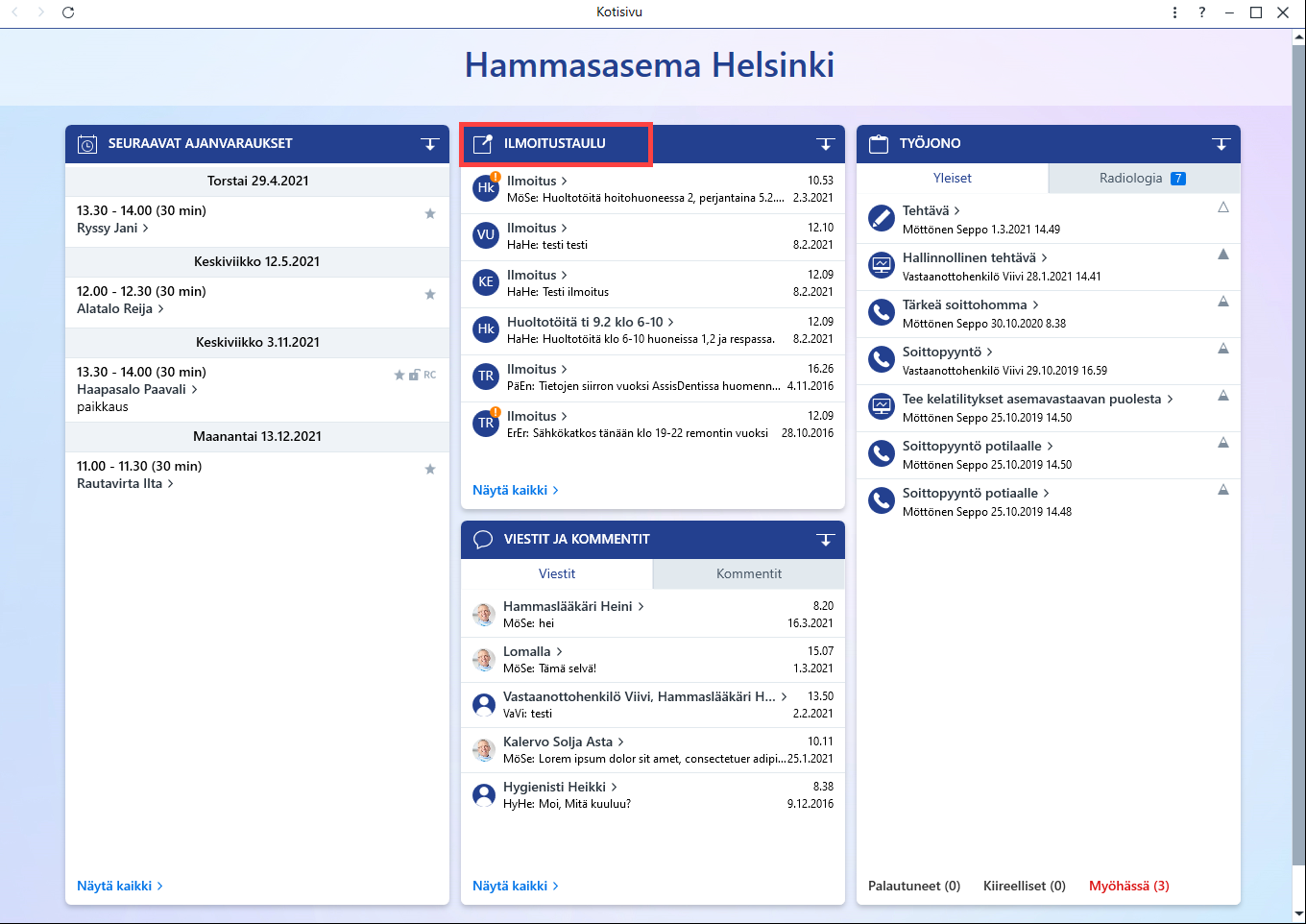Click the phone icon for Soittopyyntö Vastaanottohenkilö Viivi
This screenshot has width=1306, height=924.
(x=882, y=359)
